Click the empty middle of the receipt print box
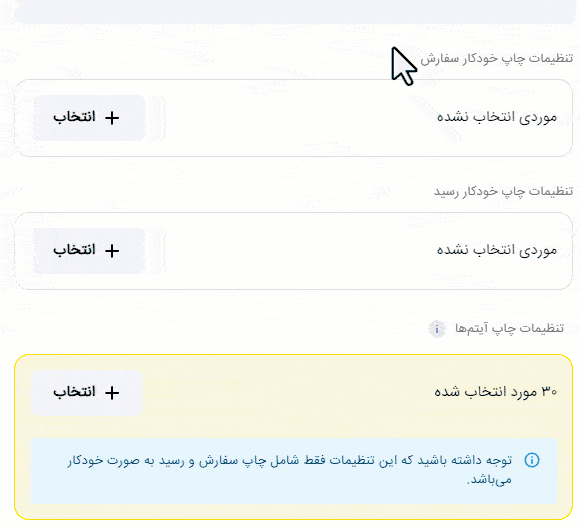This screenshot has width=580, height=528. click(290, 251)
